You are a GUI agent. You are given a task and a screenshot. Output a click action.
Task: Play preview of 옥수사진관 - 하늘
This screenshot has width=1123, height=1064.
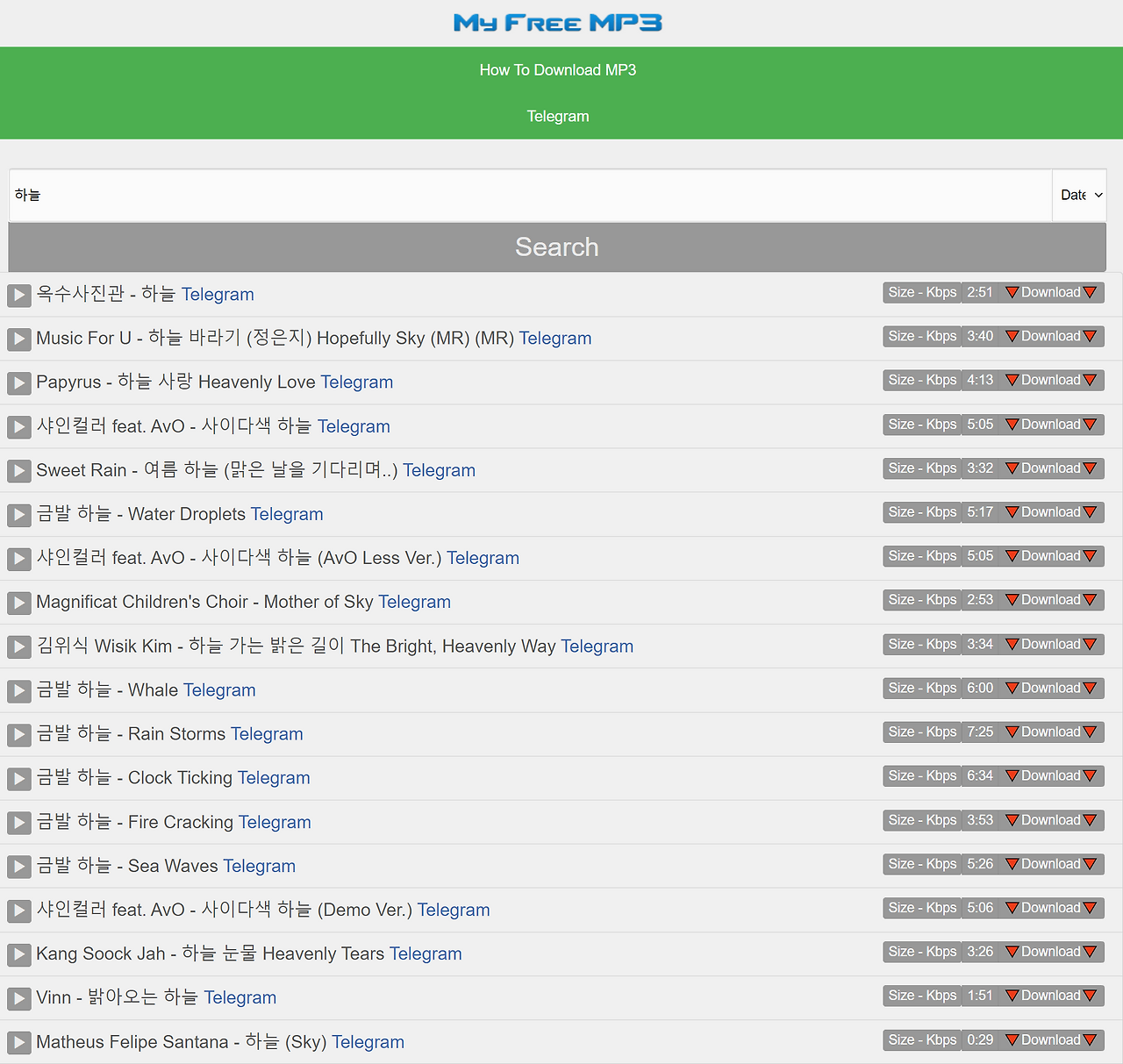tap(18, 296)
